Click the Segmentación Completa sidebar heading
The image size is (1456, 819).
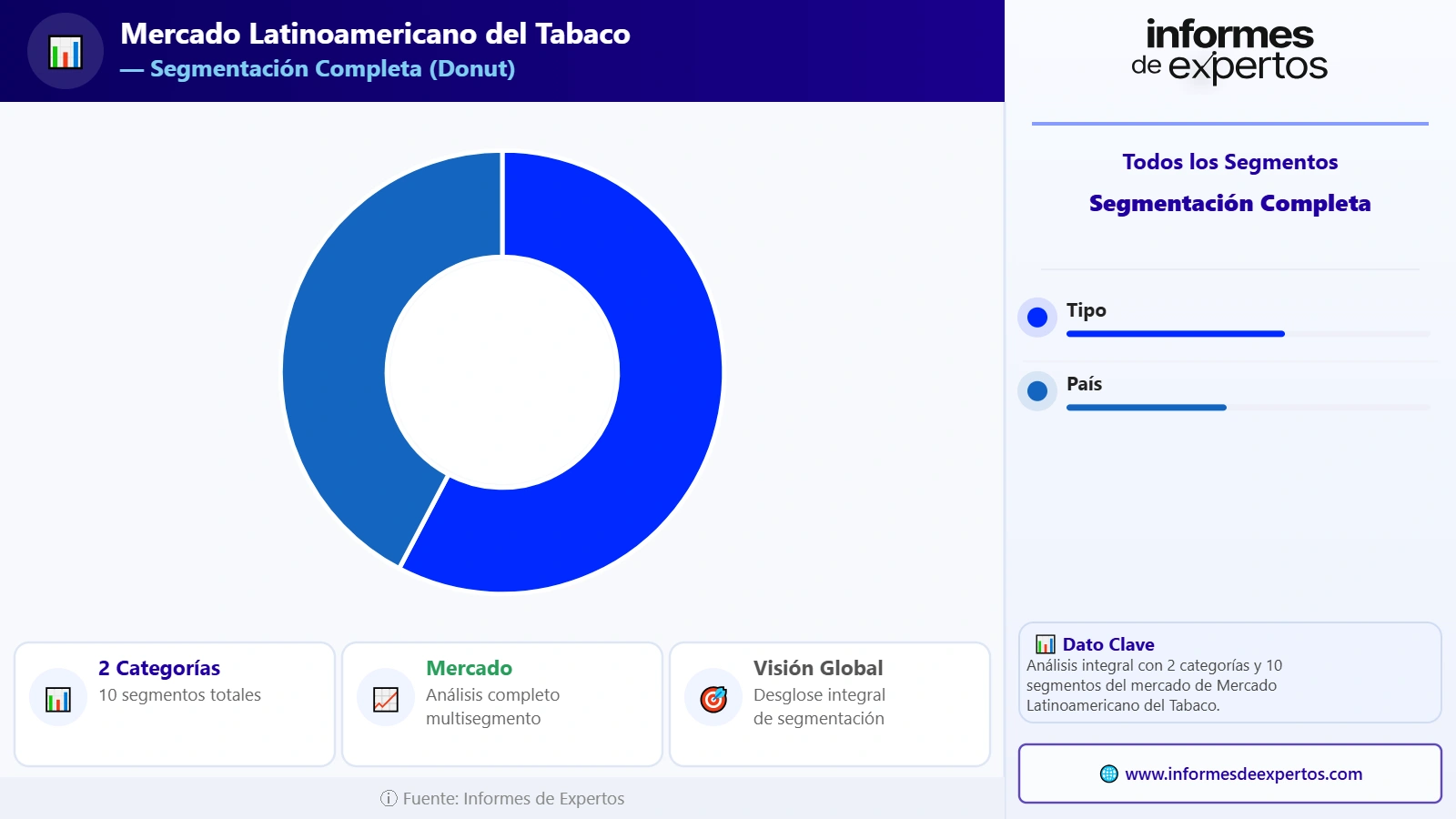[1230, 203]
